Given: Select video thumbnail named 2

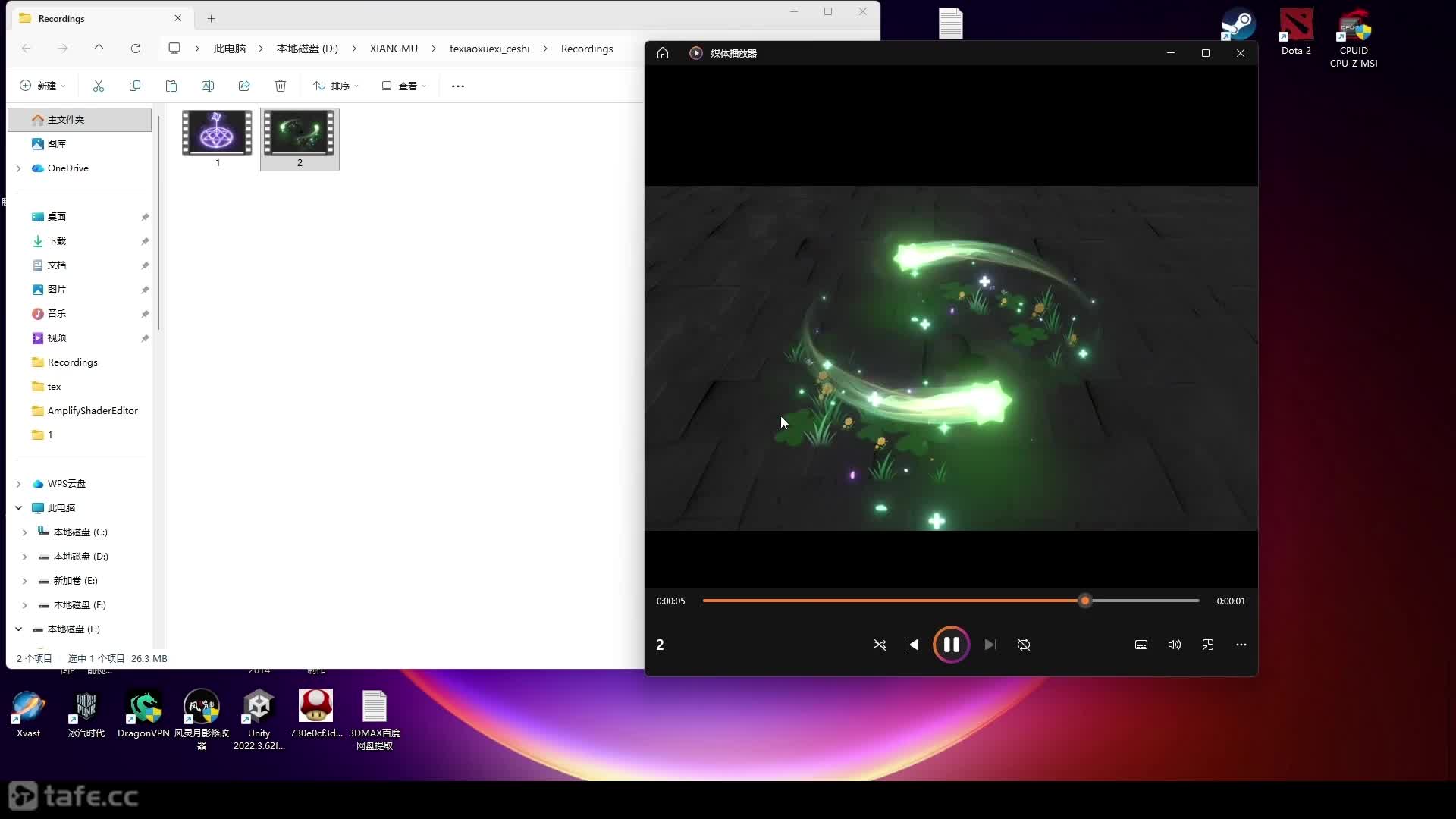Looking at the screenshot, I should pos(300,139).
